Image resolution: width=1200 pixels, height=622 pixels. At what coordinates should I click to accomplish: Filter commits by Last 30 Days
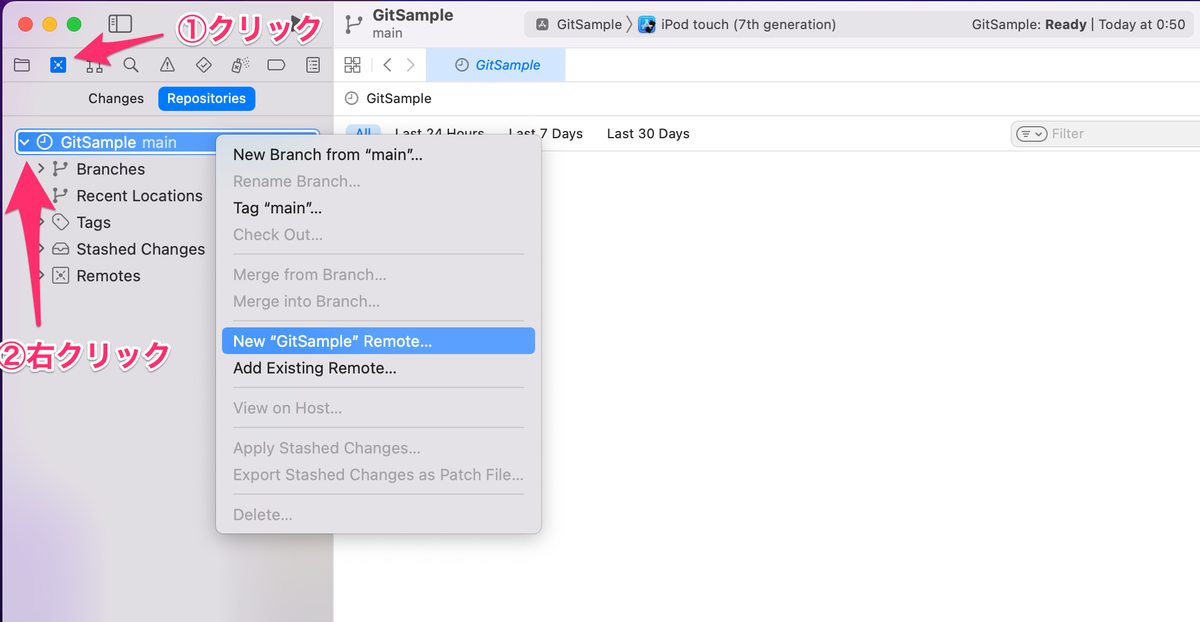coord(648,134)
